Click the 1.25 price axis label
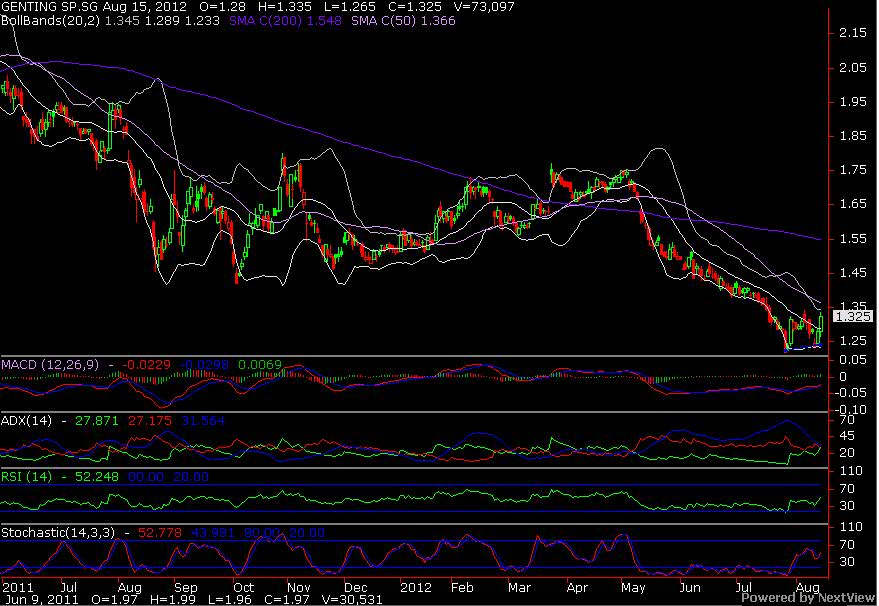The width and height of the screenshot is (879, 606). click(x=853, y=341)
